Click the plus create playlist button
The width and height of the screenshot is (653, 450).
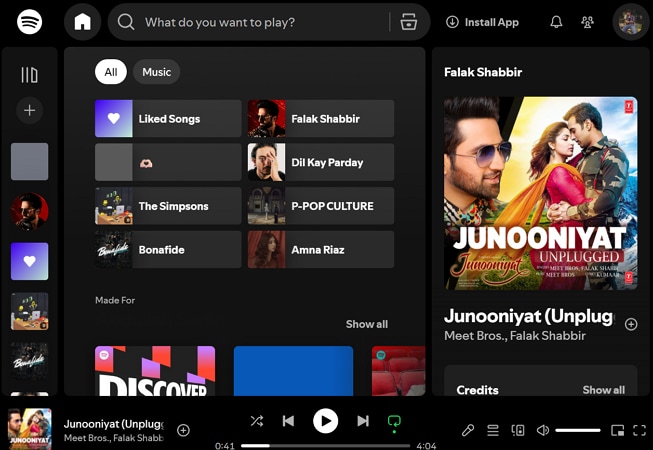[29, 110]
